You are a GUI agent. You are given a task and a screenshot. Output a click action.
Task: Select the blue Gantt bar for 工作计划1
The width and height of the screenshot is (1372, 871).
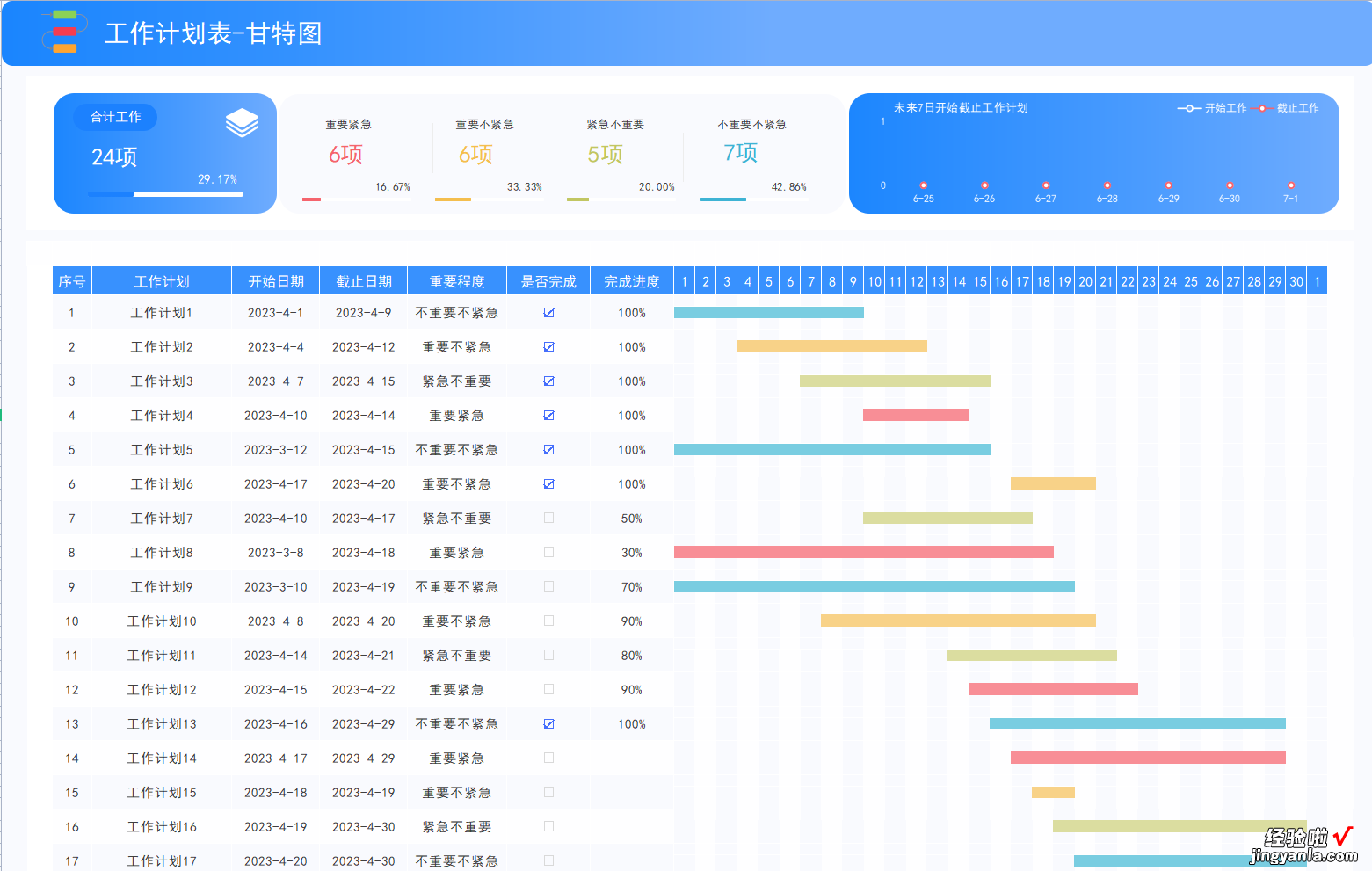click(x=769, y=313)
